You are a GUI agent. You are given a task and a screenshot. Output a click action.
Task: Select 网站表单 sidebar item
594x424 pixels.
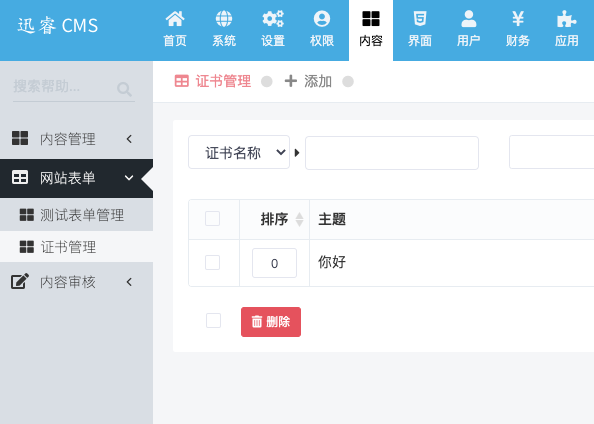pyautogui.click(x=76, y=178)
